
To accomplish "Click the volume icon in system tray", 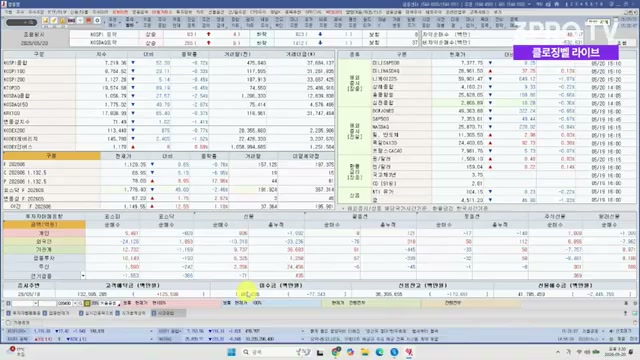I will click(587, 352).
